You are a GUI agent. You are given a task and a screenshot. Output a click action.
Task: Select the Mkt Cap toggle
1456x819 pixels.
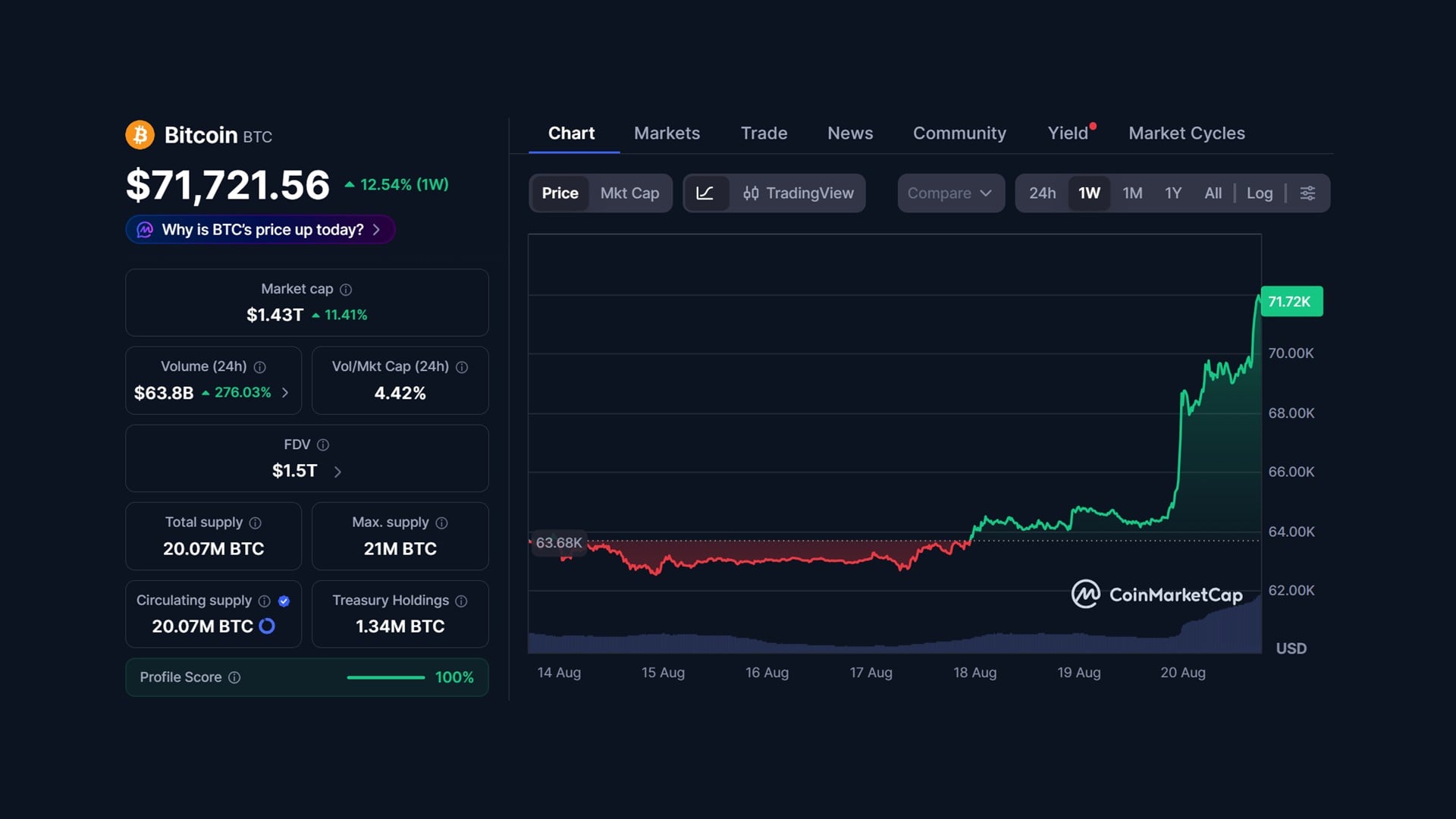click(x=629, y=193)
